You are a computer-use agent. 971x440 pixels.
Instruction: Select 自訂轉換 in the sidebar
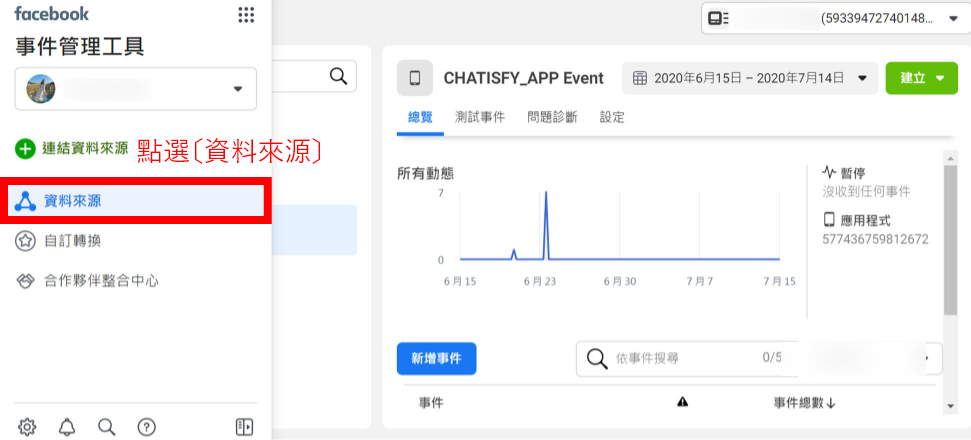72,241
